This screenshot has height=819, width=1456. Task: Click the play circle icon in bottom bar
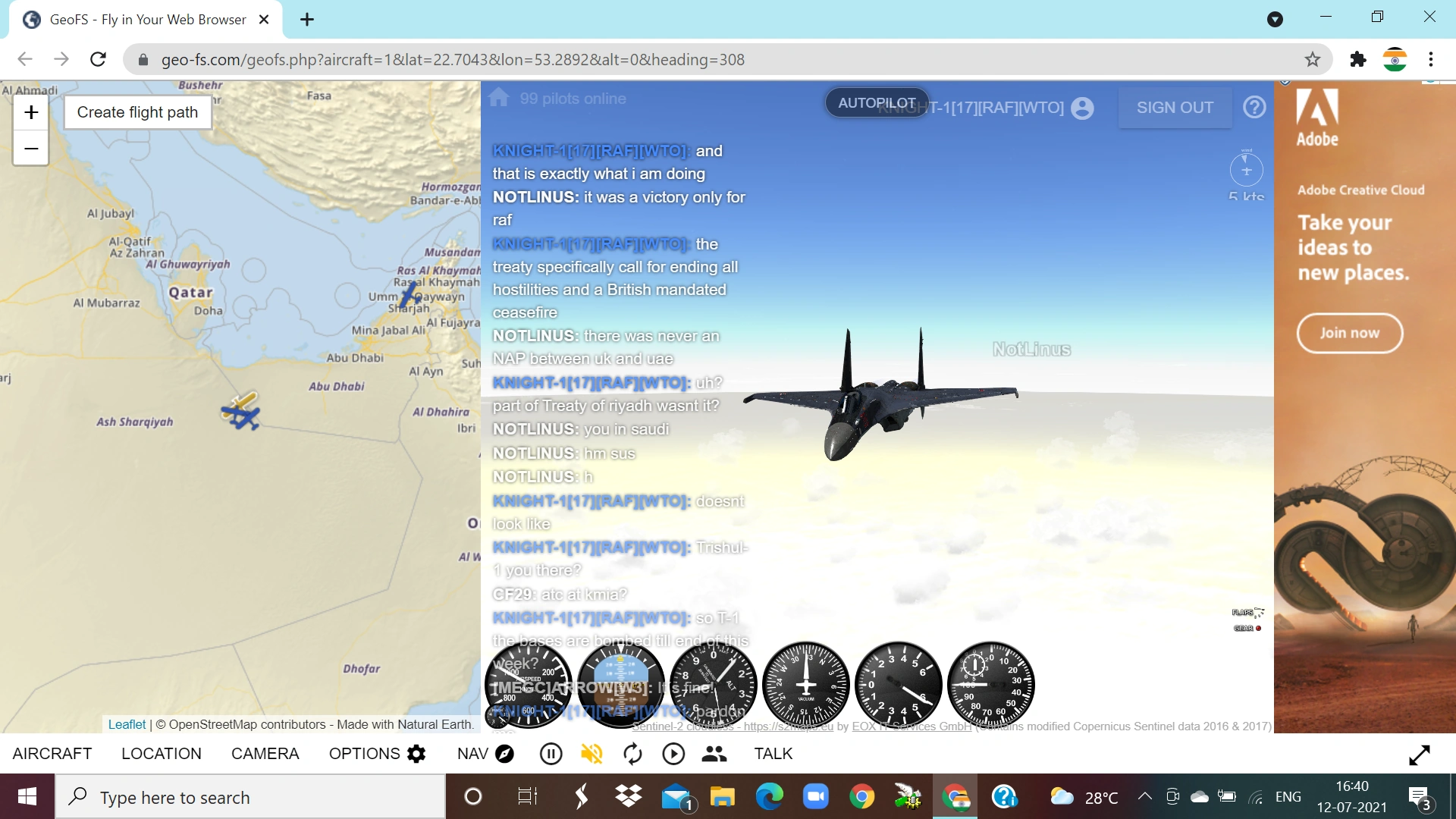673,754
